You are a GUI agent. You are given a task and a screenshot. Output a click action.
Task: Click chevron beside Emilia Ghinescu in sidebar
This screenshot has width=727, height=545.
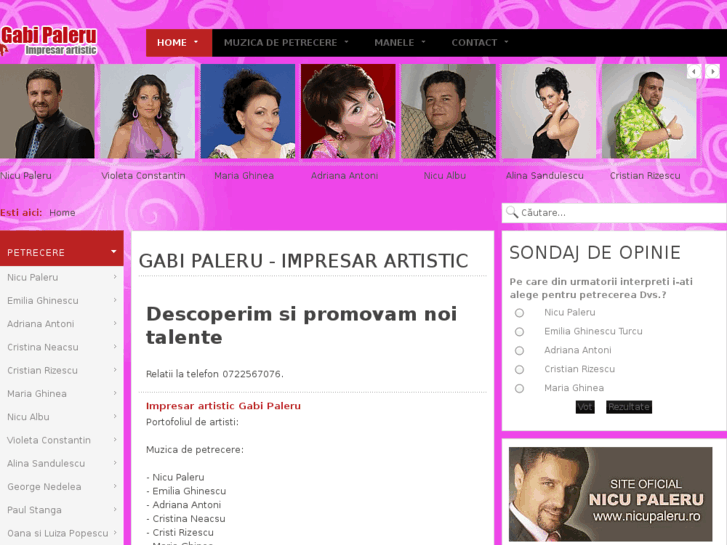(115, 300)
